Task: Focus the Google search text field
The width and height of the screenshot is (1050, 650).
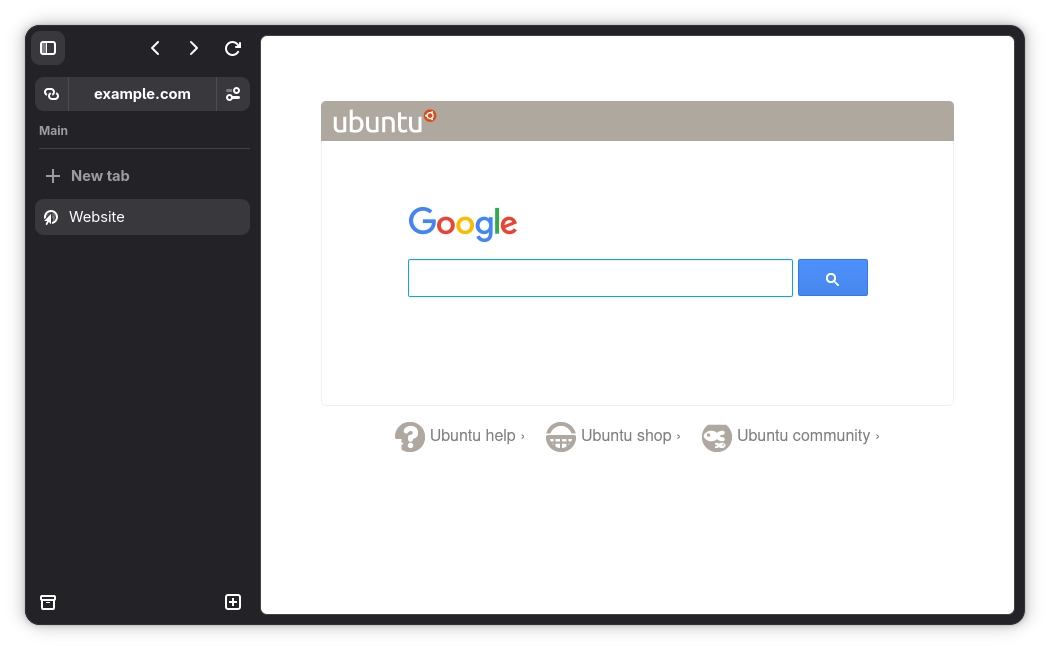Action: (600, 278)
